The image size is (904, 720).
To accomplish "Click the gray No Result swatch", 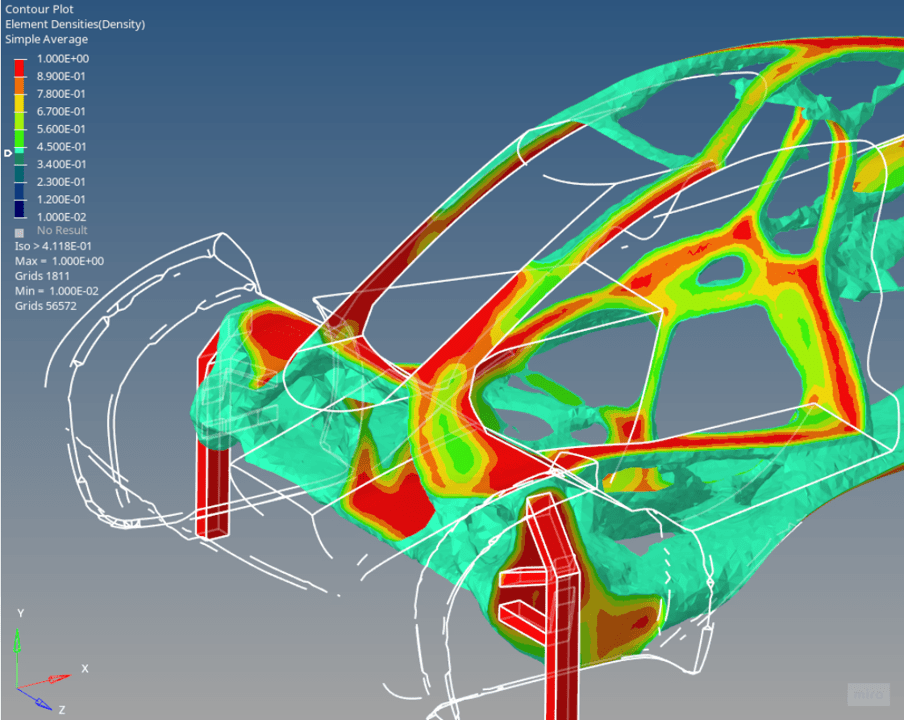I will pyautogui.click(x=19, y=231).
